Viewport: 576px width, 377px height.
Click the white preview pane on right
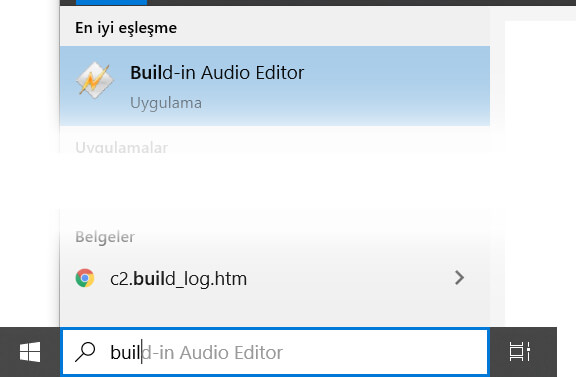[x=540, y=173]
